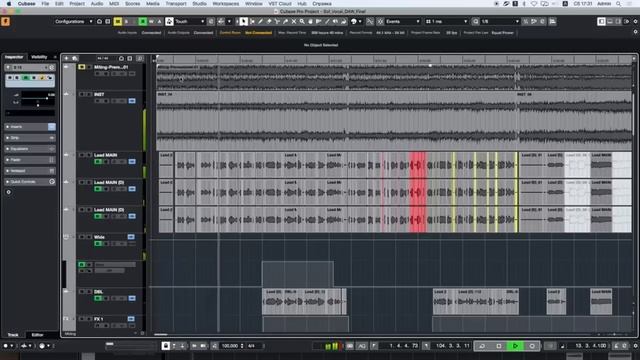Screen dimensions: 640x360
Task: Select the Erase tool
Action: pos(269,22)
